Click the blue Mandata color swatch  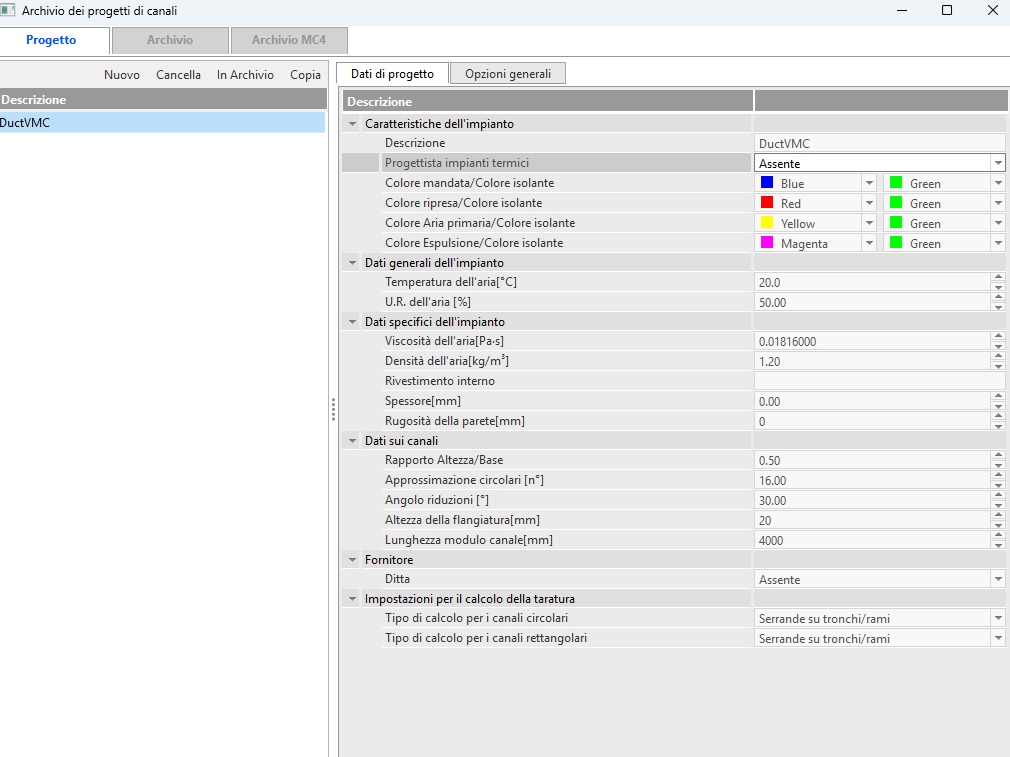click(x=767, y=183)
